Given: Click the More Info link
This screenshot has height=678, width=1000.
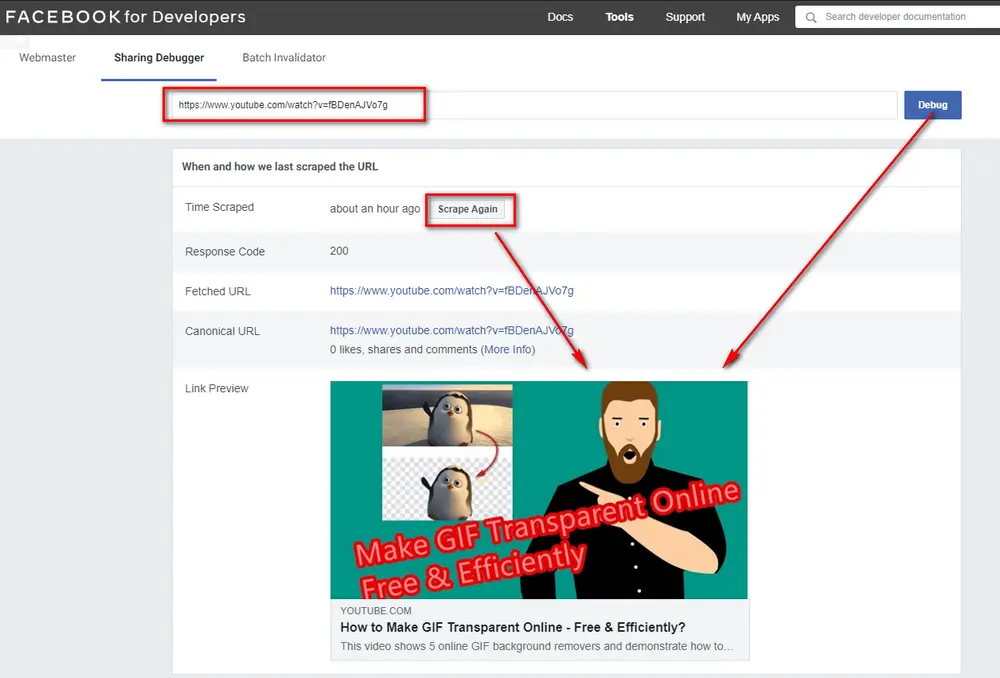Looking at the screenshot, I should [x=509, y=350].
